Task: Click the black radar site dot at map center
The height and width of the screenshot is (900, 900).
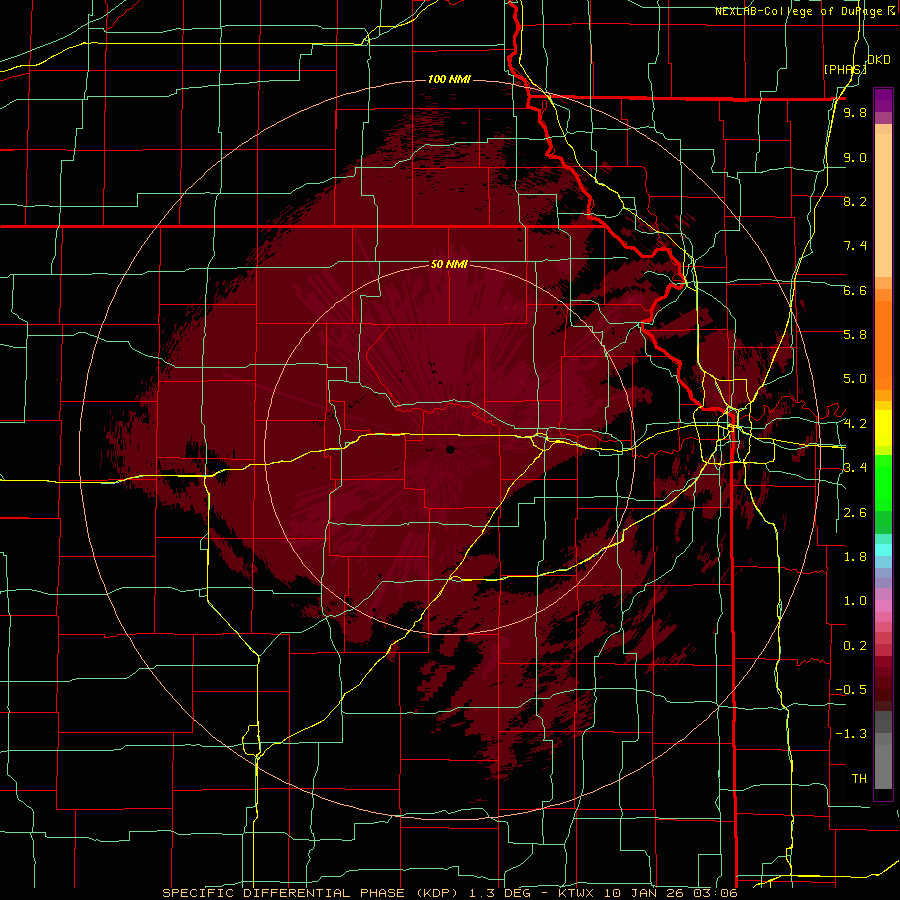Action: (x=451, y=449)
